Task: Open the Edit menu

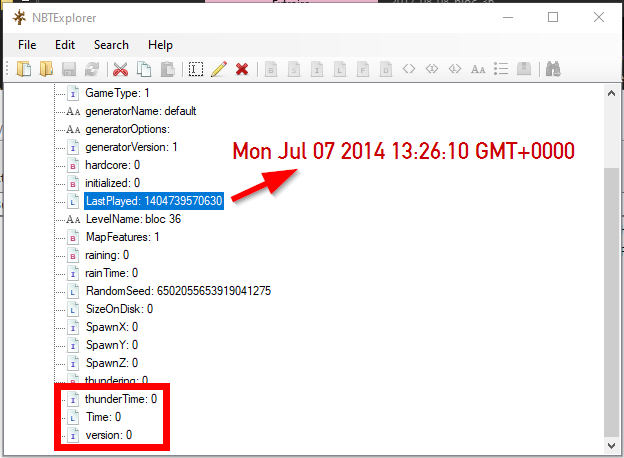Action: [65, 45]
